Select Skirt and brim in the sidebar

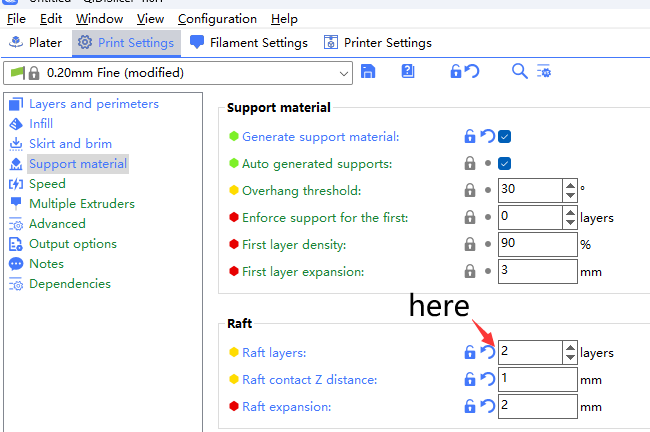click(x=70, y=144)
